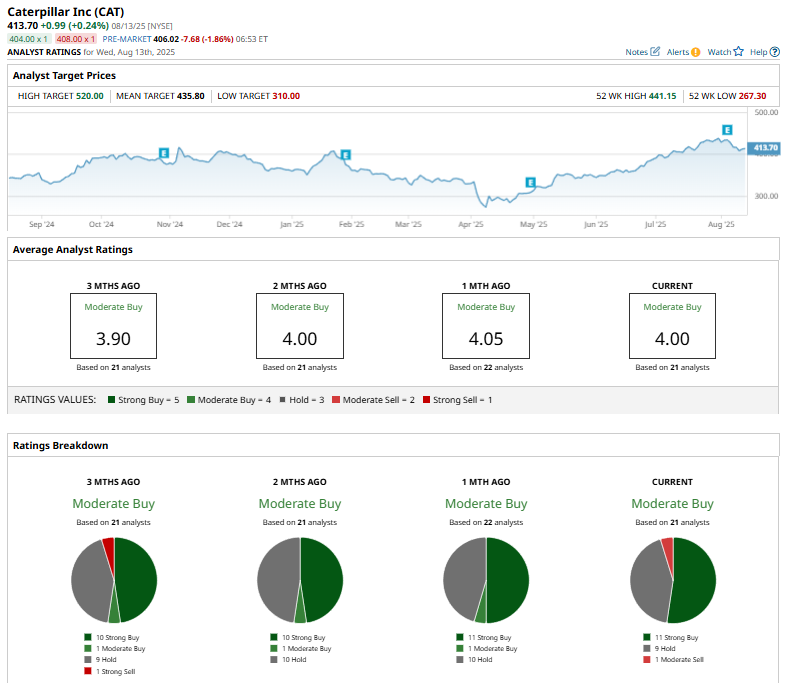Select the current 4.00 rating box
The image size is (786, 683).
tap(672, 326)
